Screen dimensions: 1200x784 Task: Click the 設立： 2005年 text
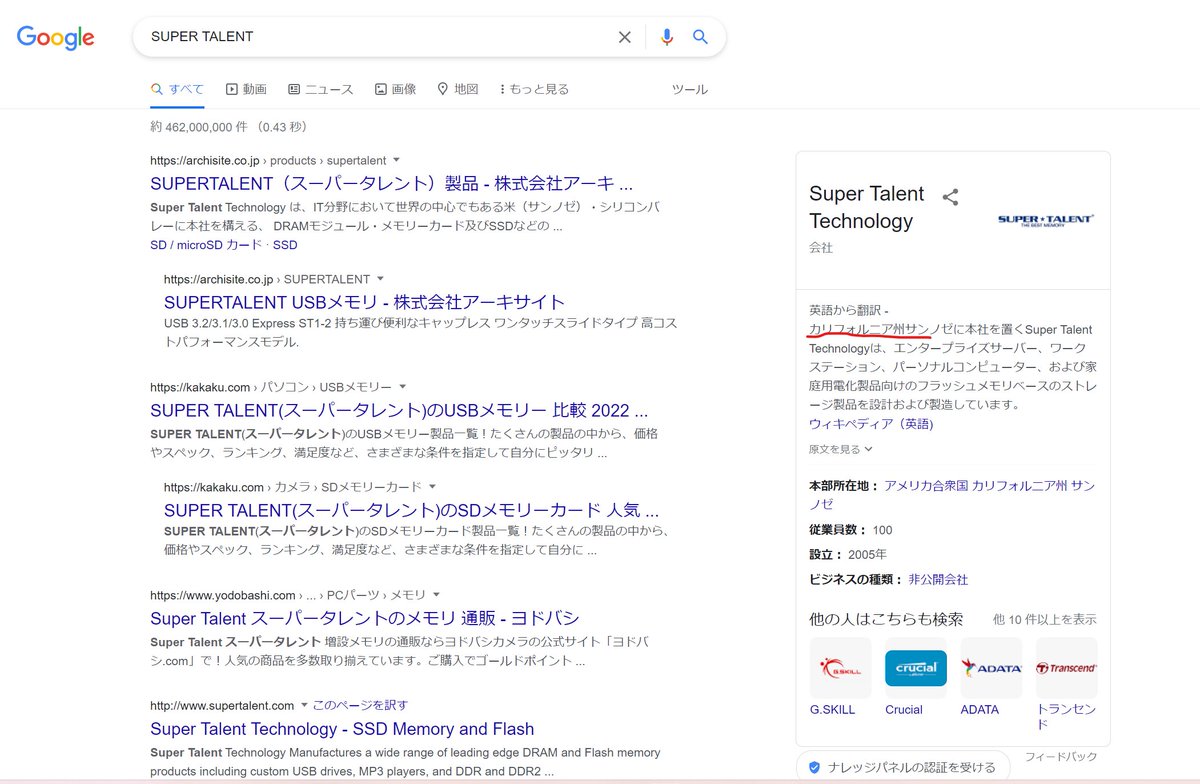pos(848,554)
